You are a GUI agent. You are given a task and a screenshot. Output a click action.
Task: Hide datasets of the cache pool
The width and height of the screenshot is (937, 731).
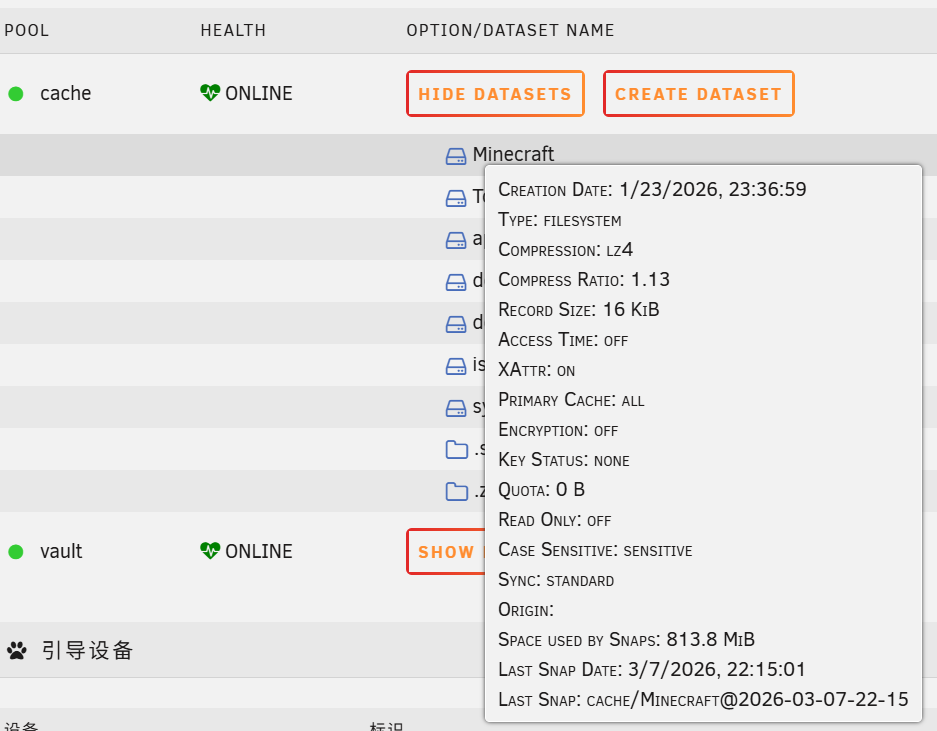pos(495,94)
